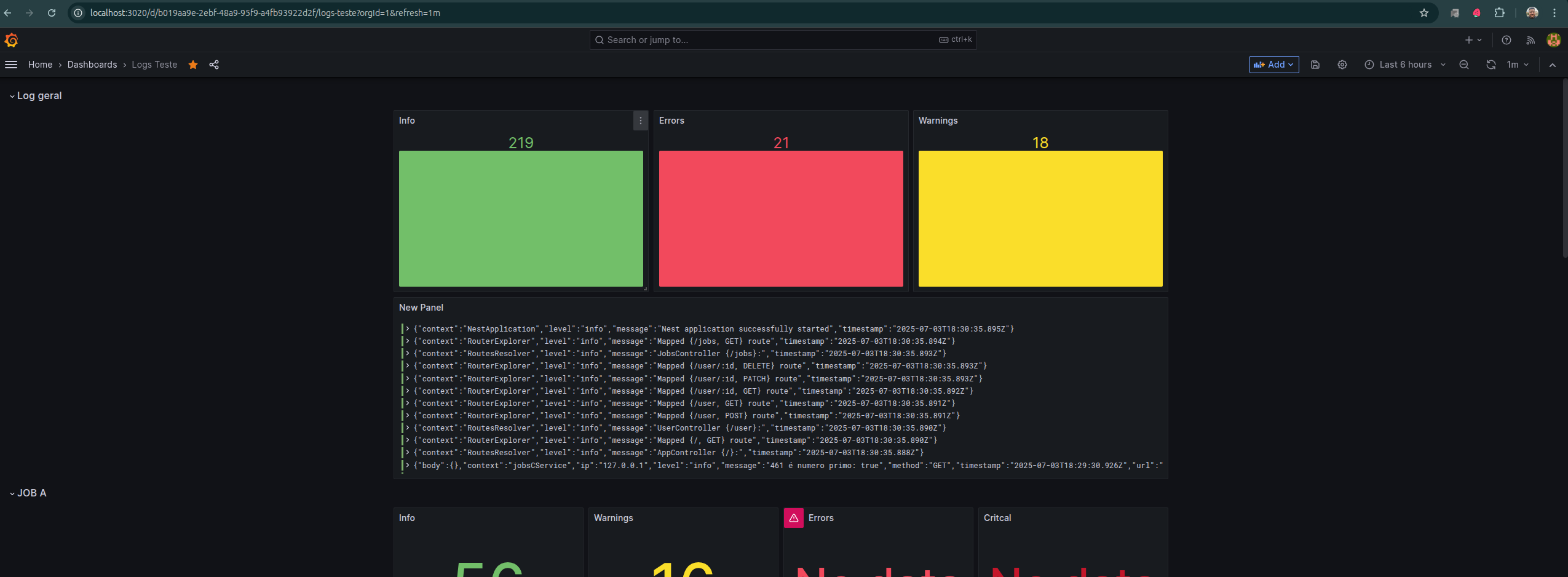Click the Warnings panel title in Log geral
This screenshot has width=1568, height=577.
(938, 121)
